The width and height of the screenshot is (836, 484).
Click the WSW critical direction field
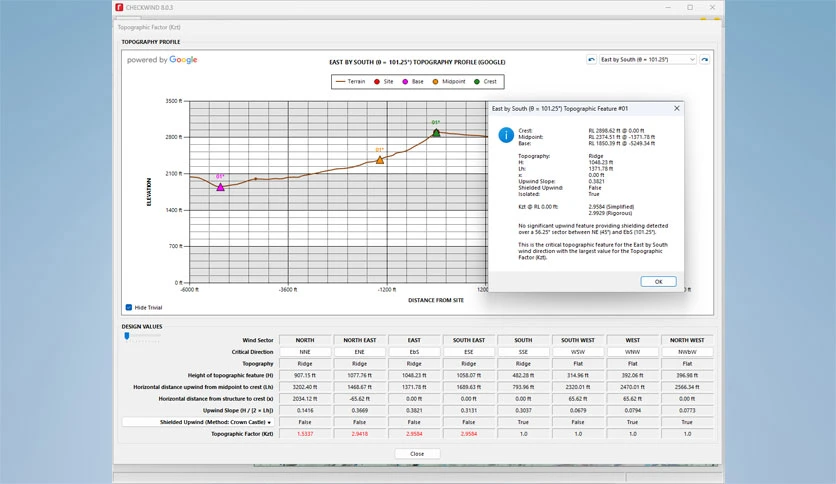(x=578, y=352)
